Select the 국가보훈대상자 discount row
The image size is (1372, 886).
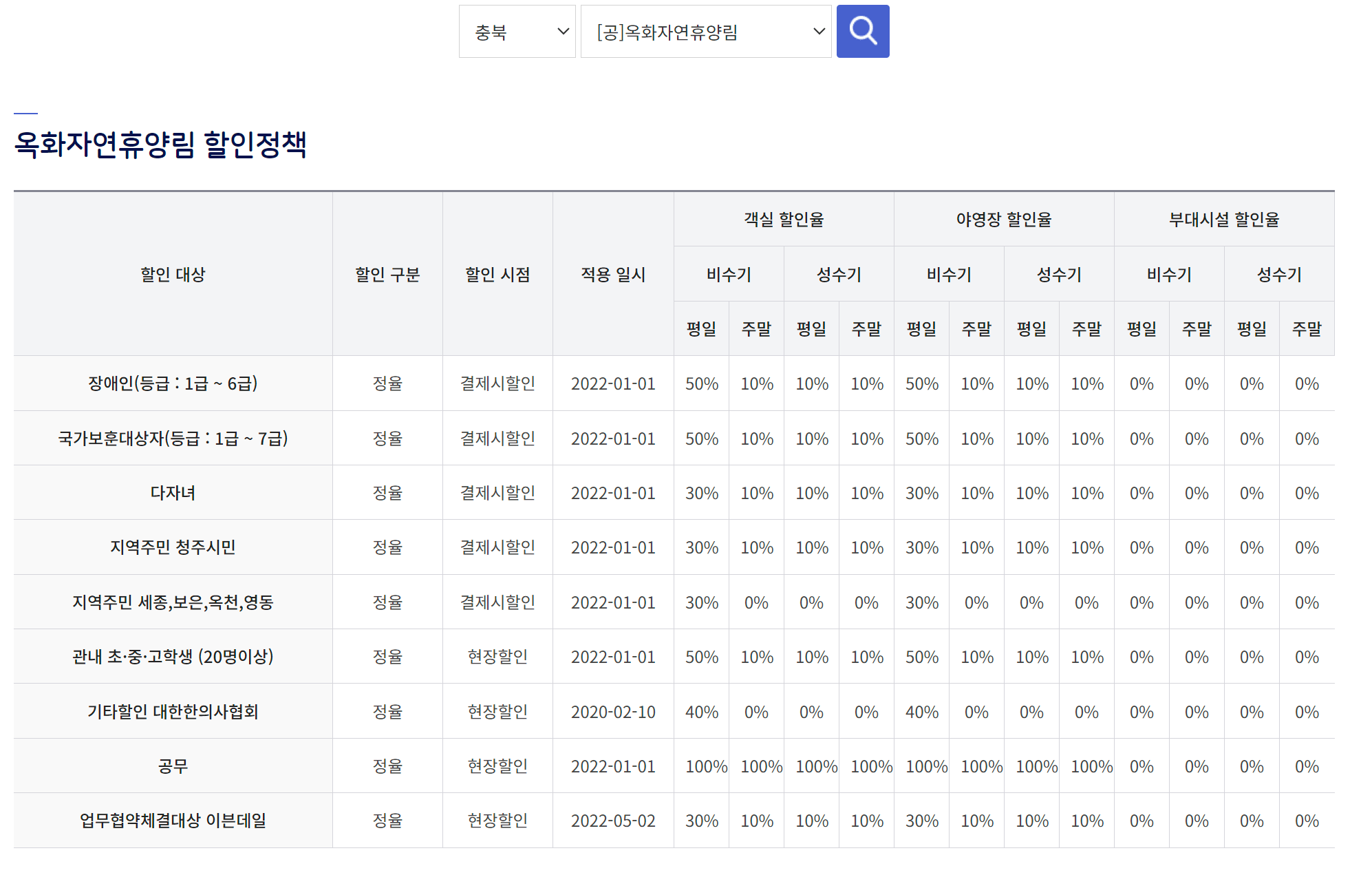[174, 438]
